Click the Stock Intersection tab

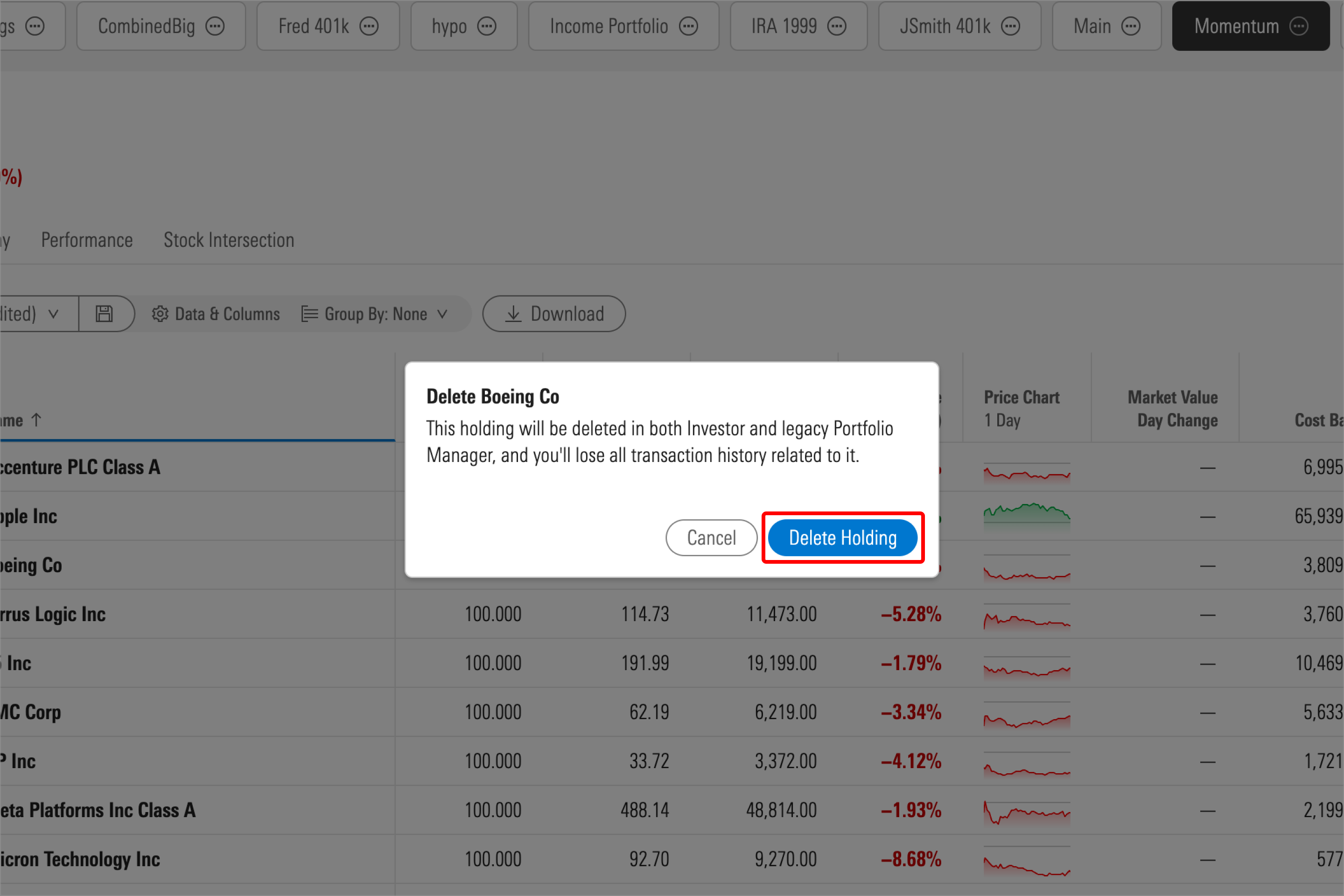229,239
